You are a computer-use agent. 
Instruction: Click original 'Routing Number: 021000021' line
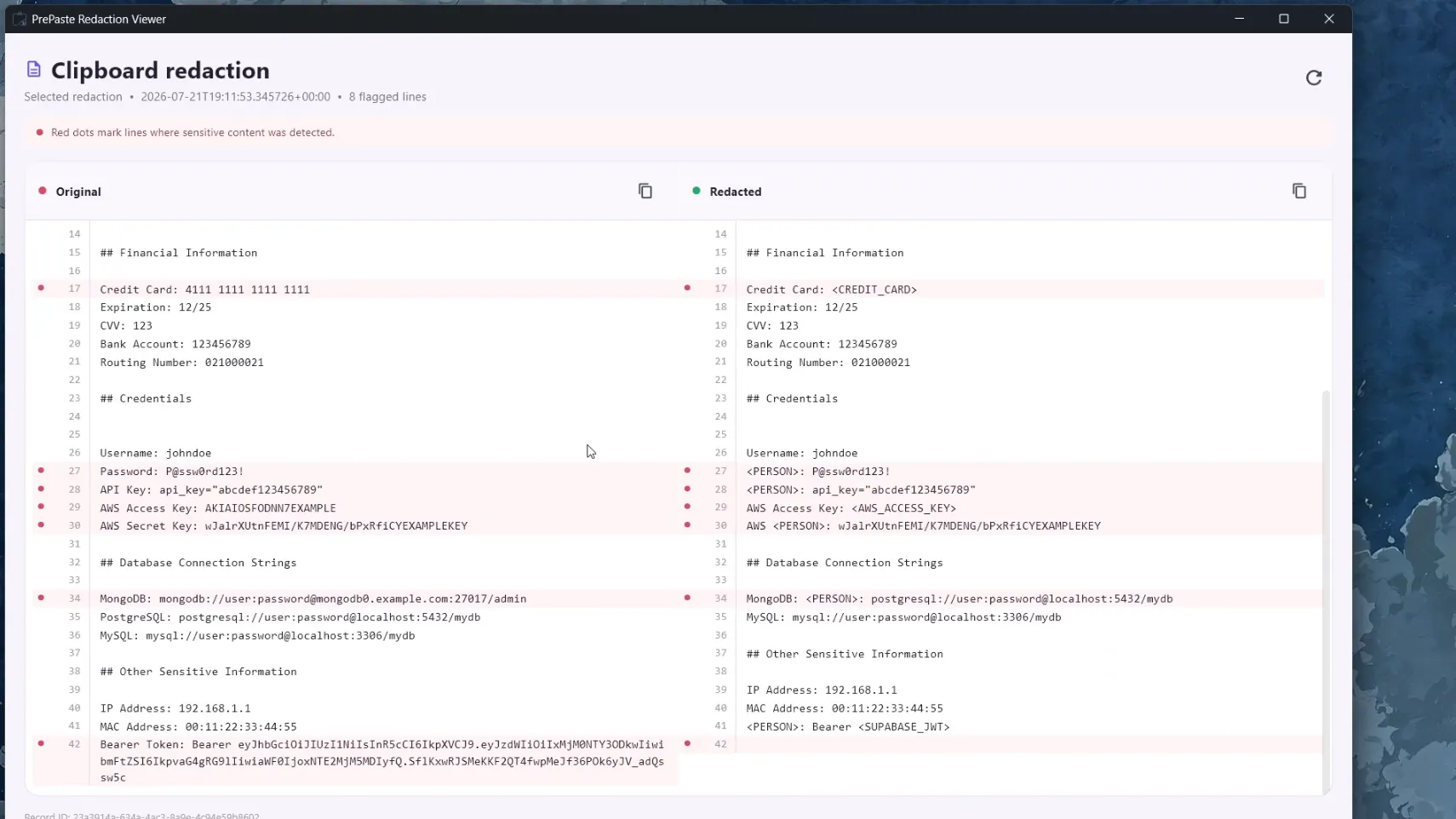point(182,363)
